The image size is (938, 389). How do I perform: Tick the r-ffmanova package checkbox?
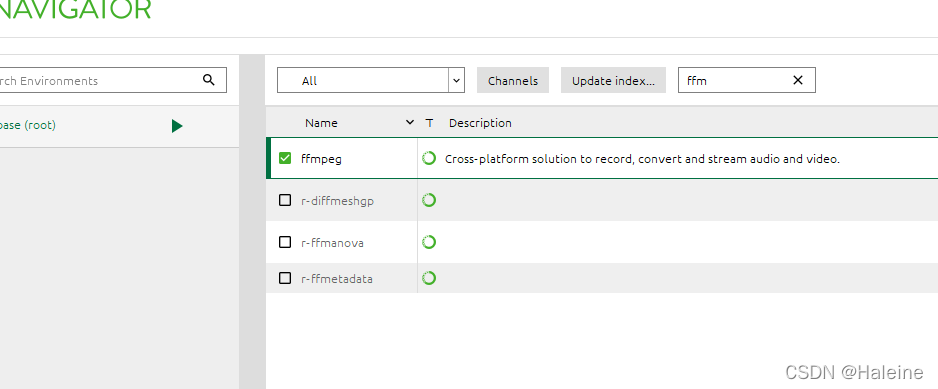285,242
